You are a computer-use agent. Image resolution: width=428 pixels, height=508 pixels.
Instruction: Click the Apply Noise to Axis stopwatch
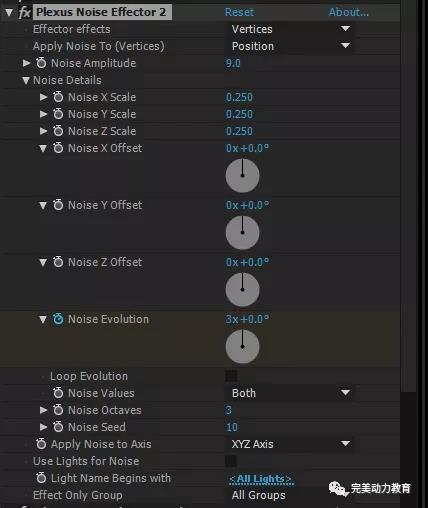[x=41, y=444]
